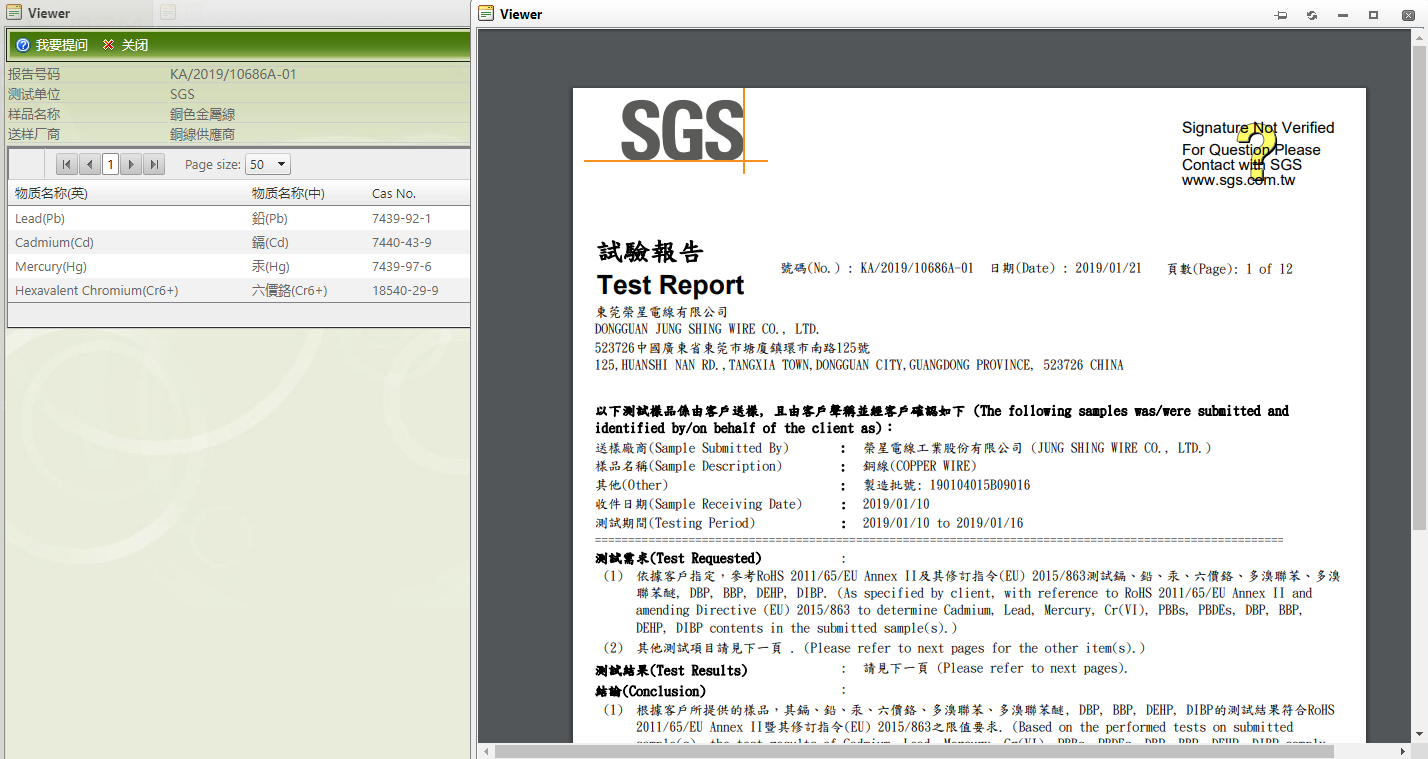Select the Lead(Pb) cell

(40, 218)
